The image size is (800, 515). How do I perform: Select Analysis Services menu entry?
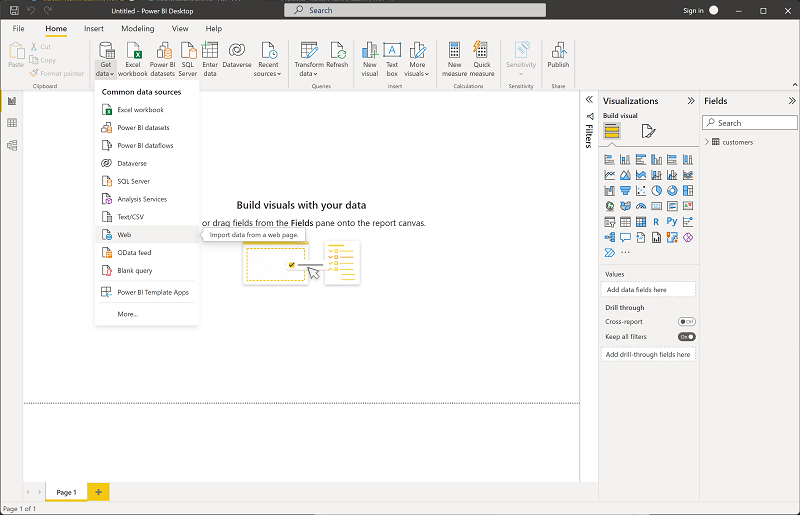[147, 199]
